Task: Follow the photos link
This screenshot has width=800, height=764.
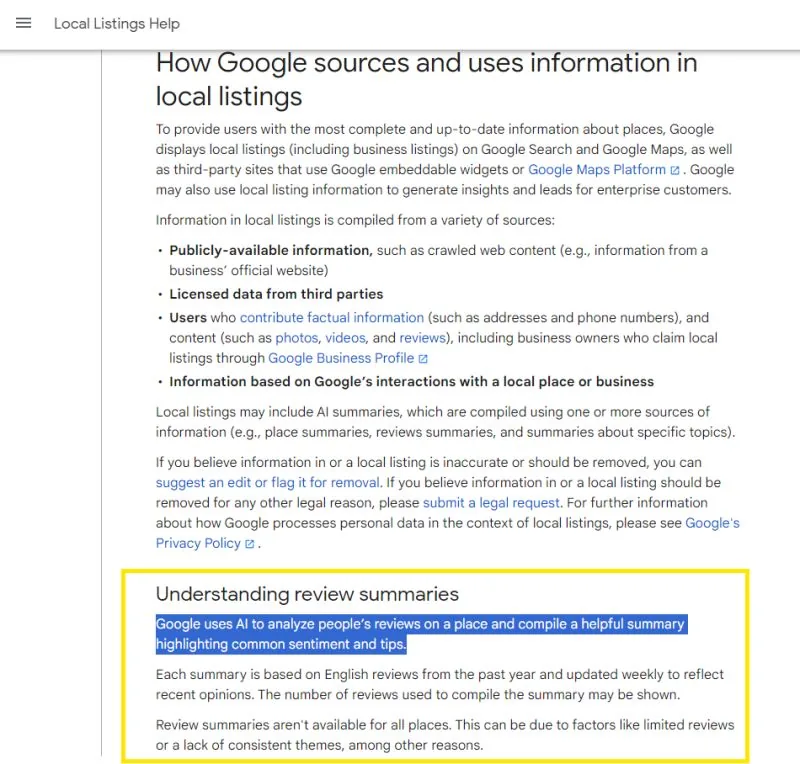Action: (296, 338)
